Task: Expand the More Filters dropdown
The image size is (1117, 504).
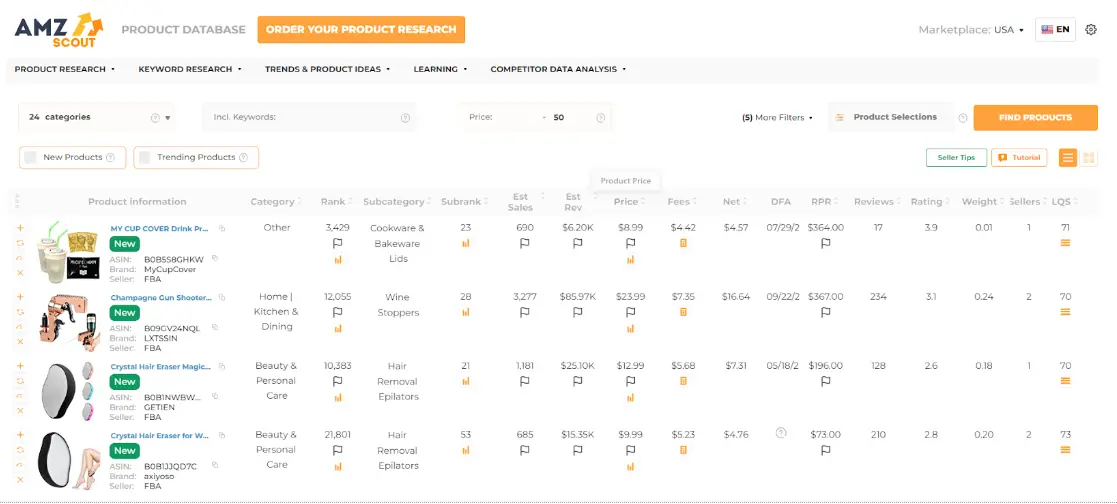Action: point(777,118)
